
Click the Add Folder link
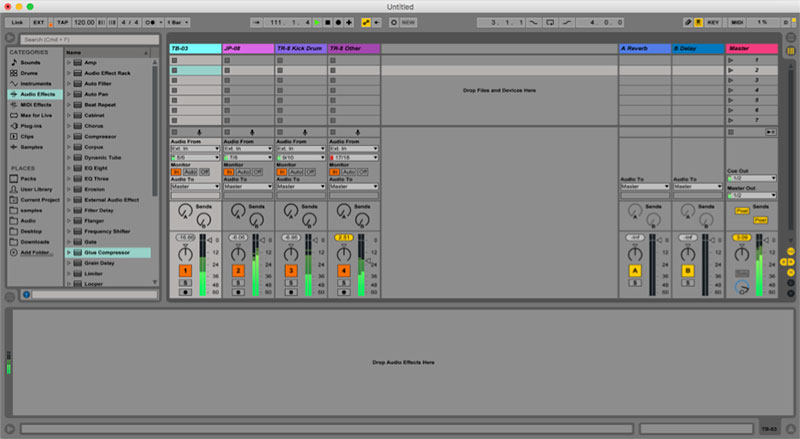(35, 253)
